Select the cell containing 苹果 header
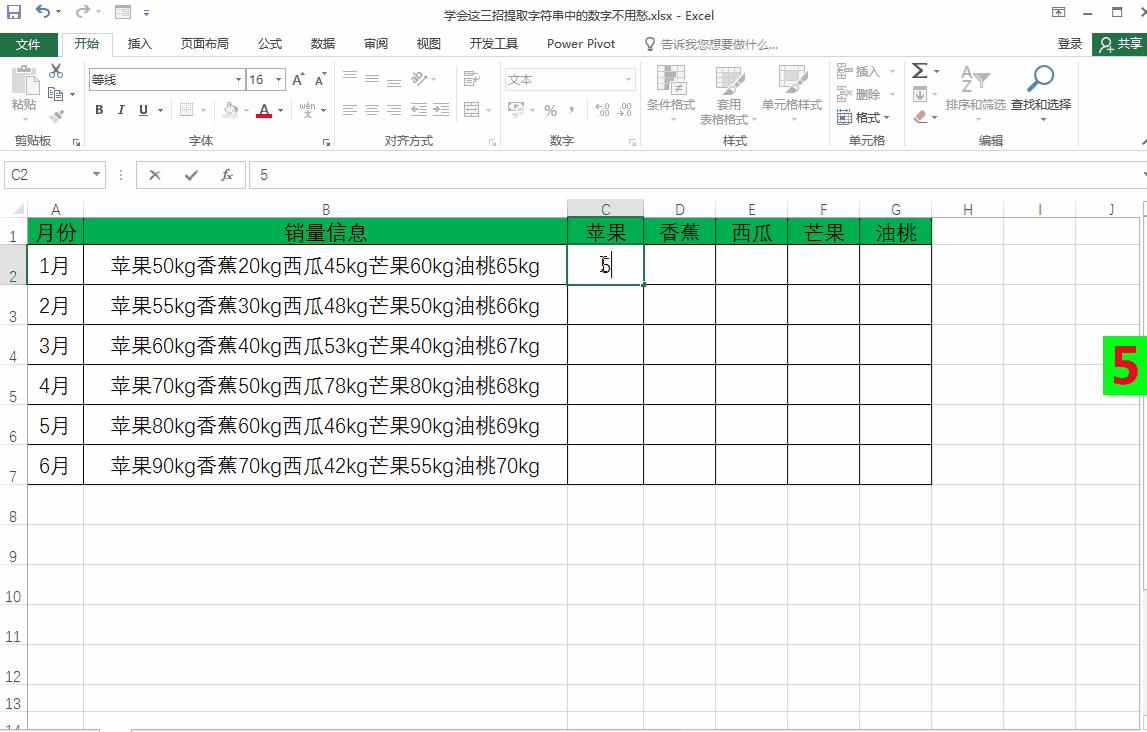 pos(605,231)
